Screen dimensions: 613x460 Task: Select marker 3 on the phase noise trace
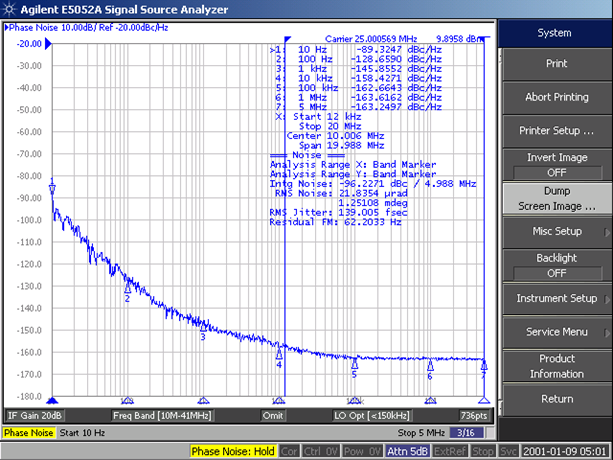[203, 327]
